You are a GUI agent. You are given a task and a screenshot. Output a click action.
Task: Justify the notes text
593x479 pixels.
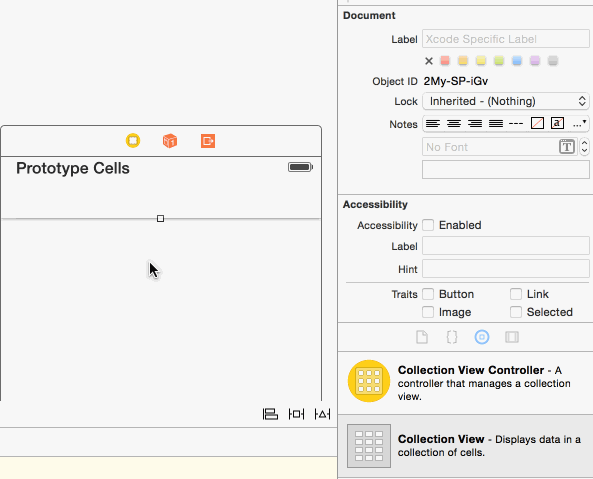pyautogui.click(x=496, y=123)
